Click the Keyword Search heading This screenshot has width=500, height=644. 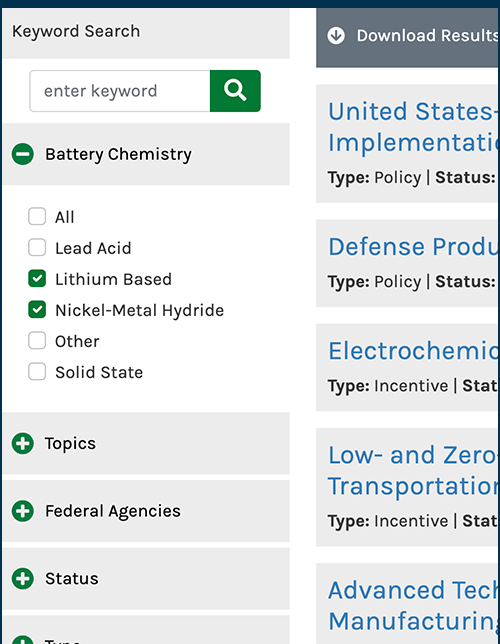pos(76,31)
